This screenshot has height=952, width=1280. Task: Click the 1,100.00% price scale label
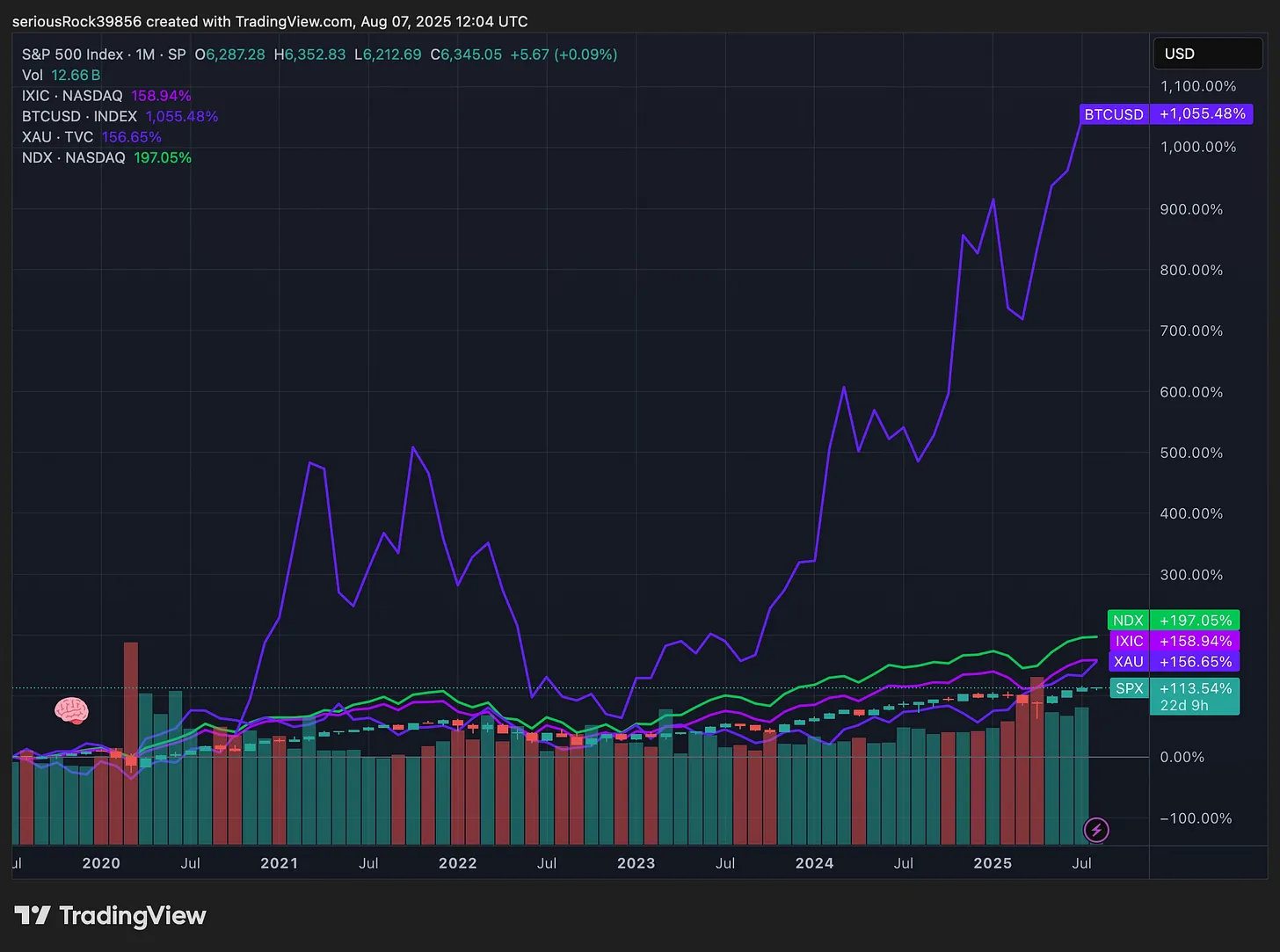coord(1198,86)
